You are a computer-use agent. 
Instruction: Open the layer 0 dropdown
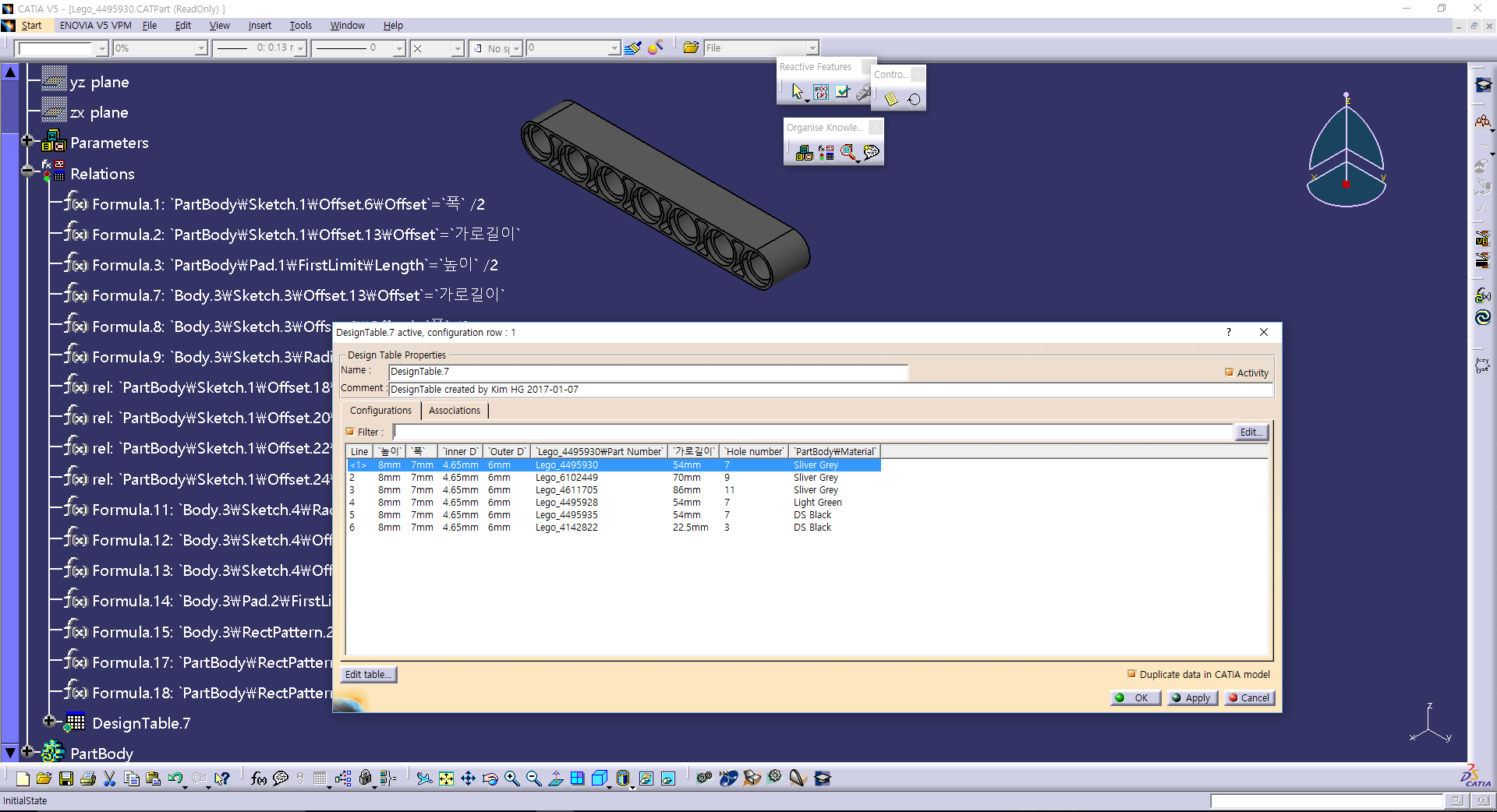(614, 48)
